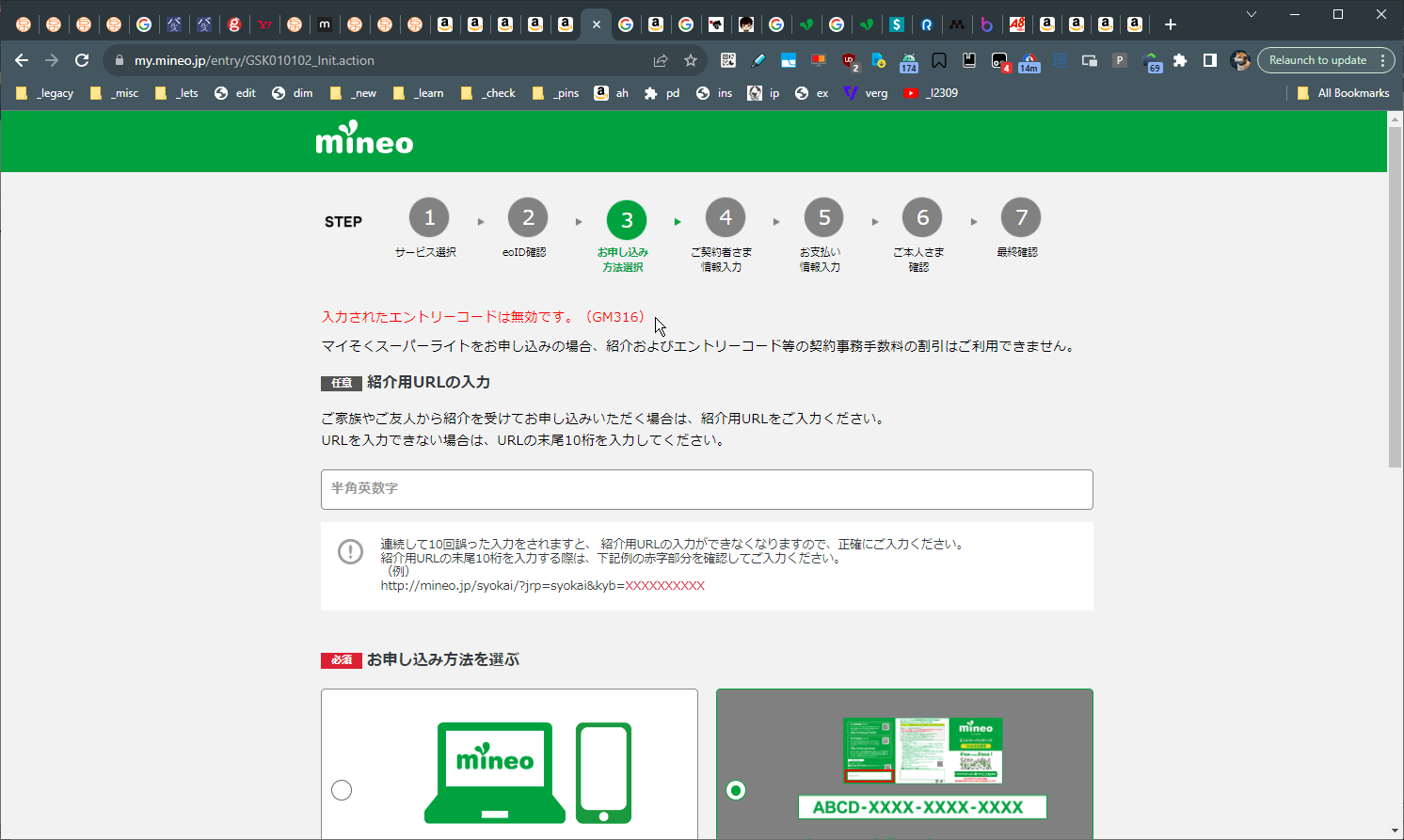Screen dimensions: 1404x840
Task: Switch to the black m tab
Action: (x=325, y=24)
